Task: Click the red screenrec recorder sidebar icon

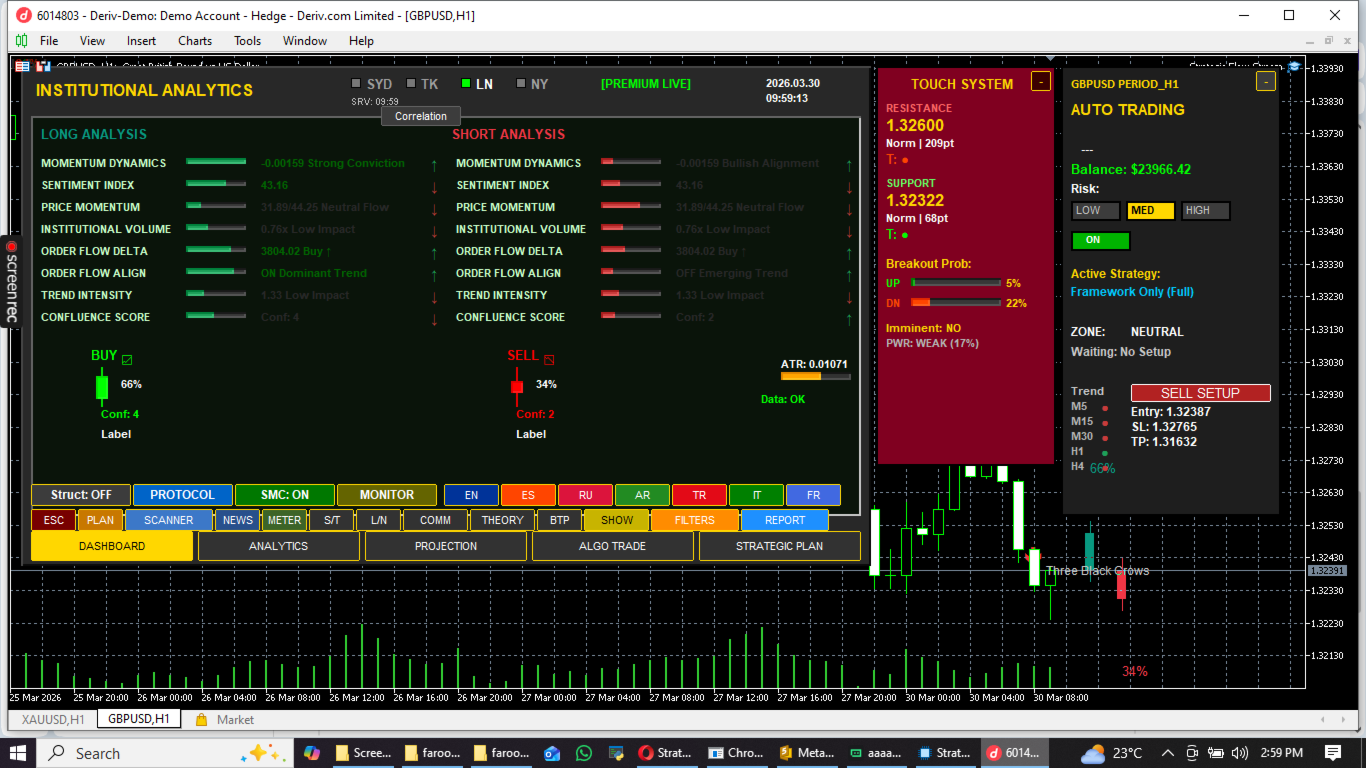Action: pyautogui.click(x=11, y=245)
